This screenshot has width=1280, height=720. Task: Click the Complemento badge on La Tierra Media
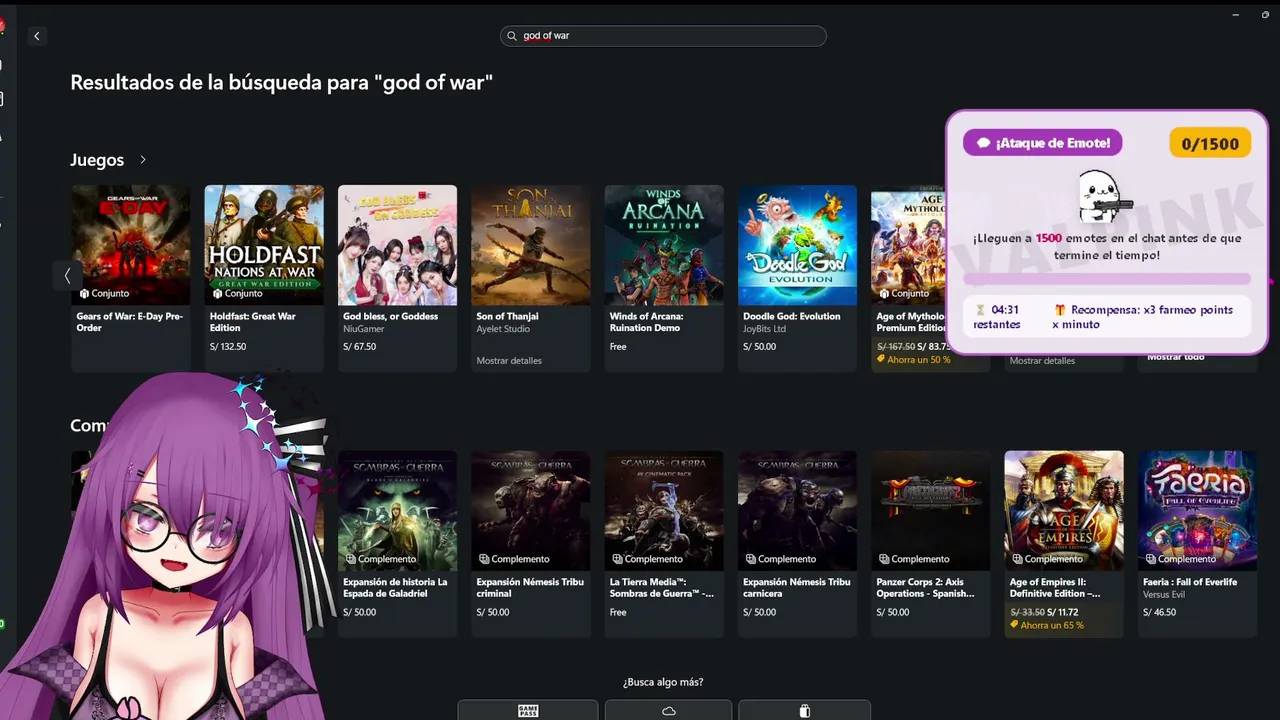tap(648, 559)
